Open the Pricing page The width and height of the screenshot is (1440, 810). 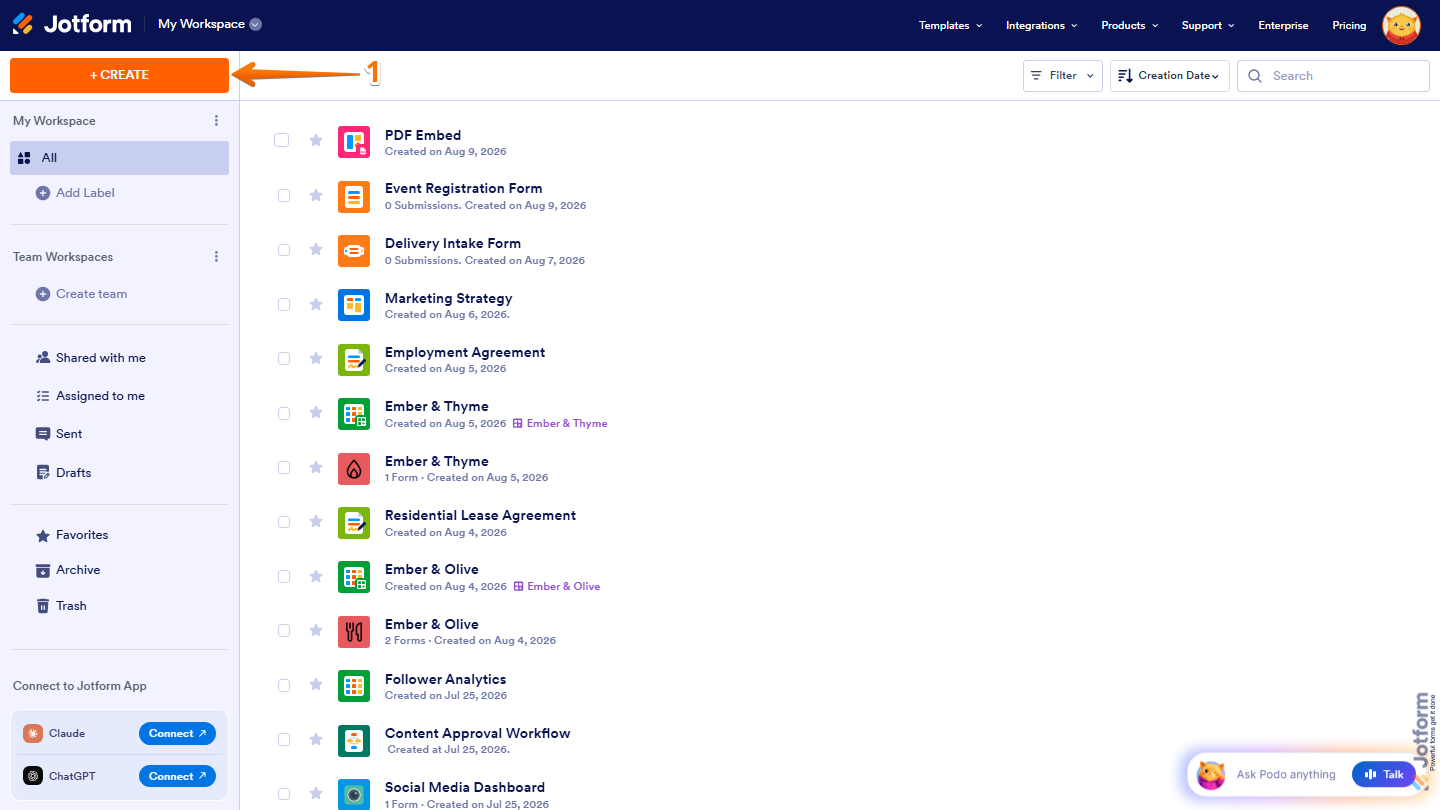point(1349,25)
